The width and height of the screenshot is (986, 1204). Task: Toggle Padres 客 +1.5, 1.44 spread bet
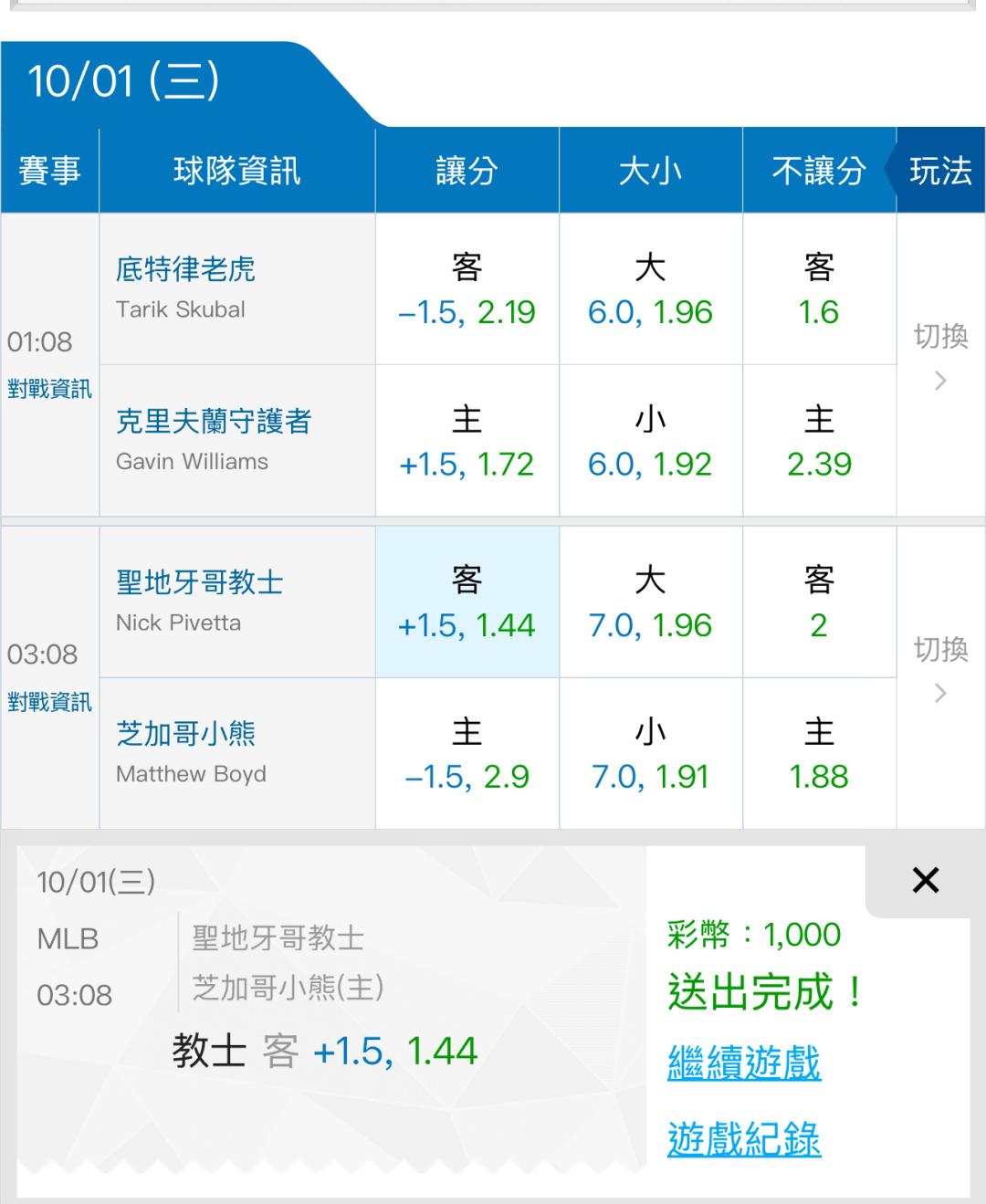tap(467, 602)
